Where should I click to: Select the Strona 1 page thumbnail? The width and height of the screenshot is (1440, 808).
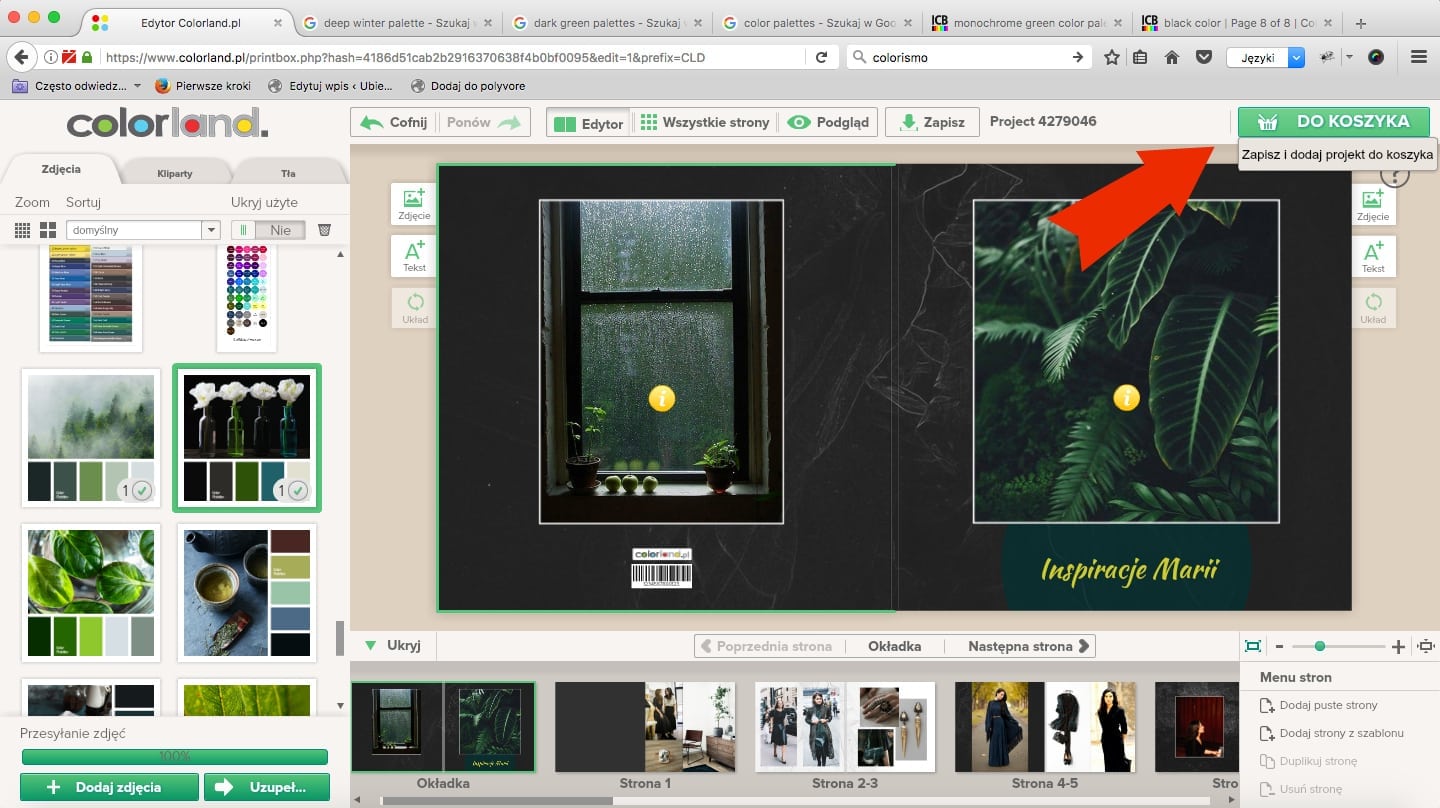point(645,727)
